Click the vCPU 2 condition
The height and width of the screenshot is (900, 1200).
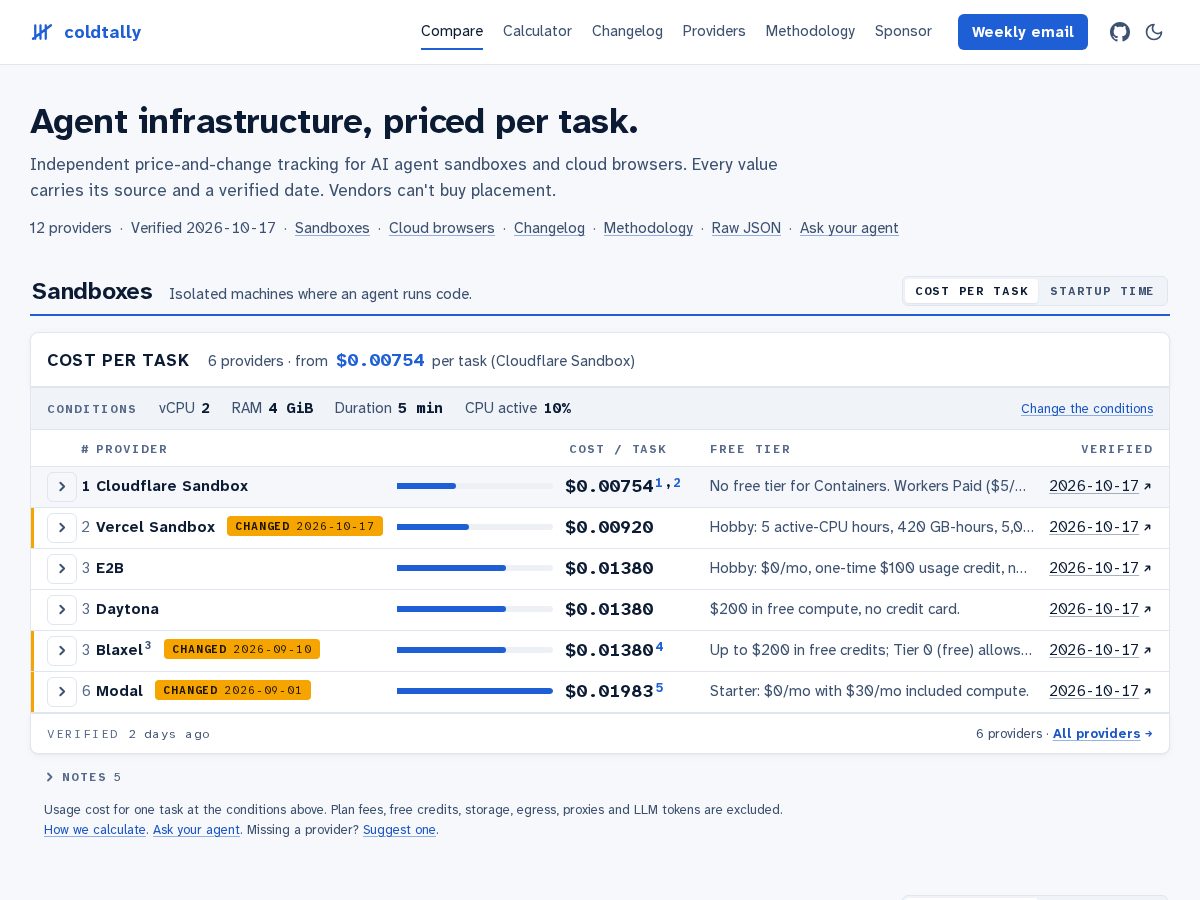tap(185, 408)
